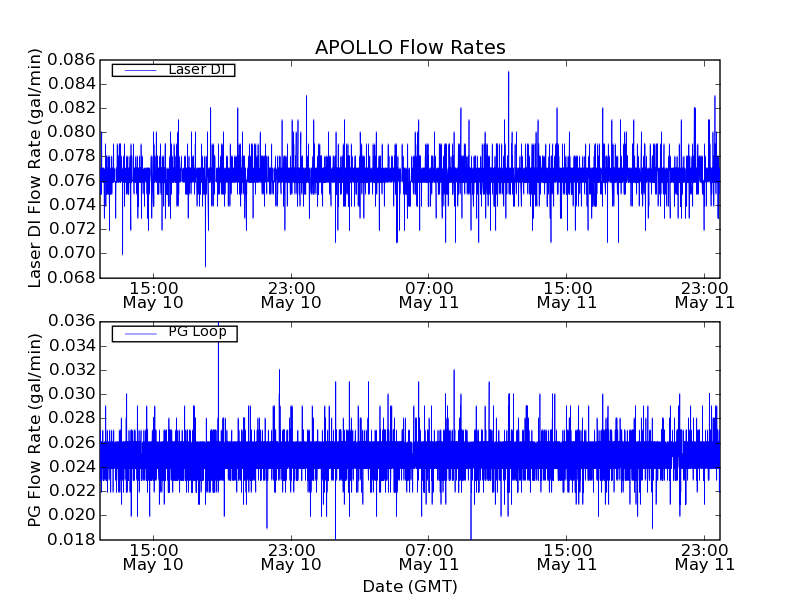Screen dimensions: 800x600
Task: Click the tallest PG Loop spike reaching 0.036
Action: (218, 325)
